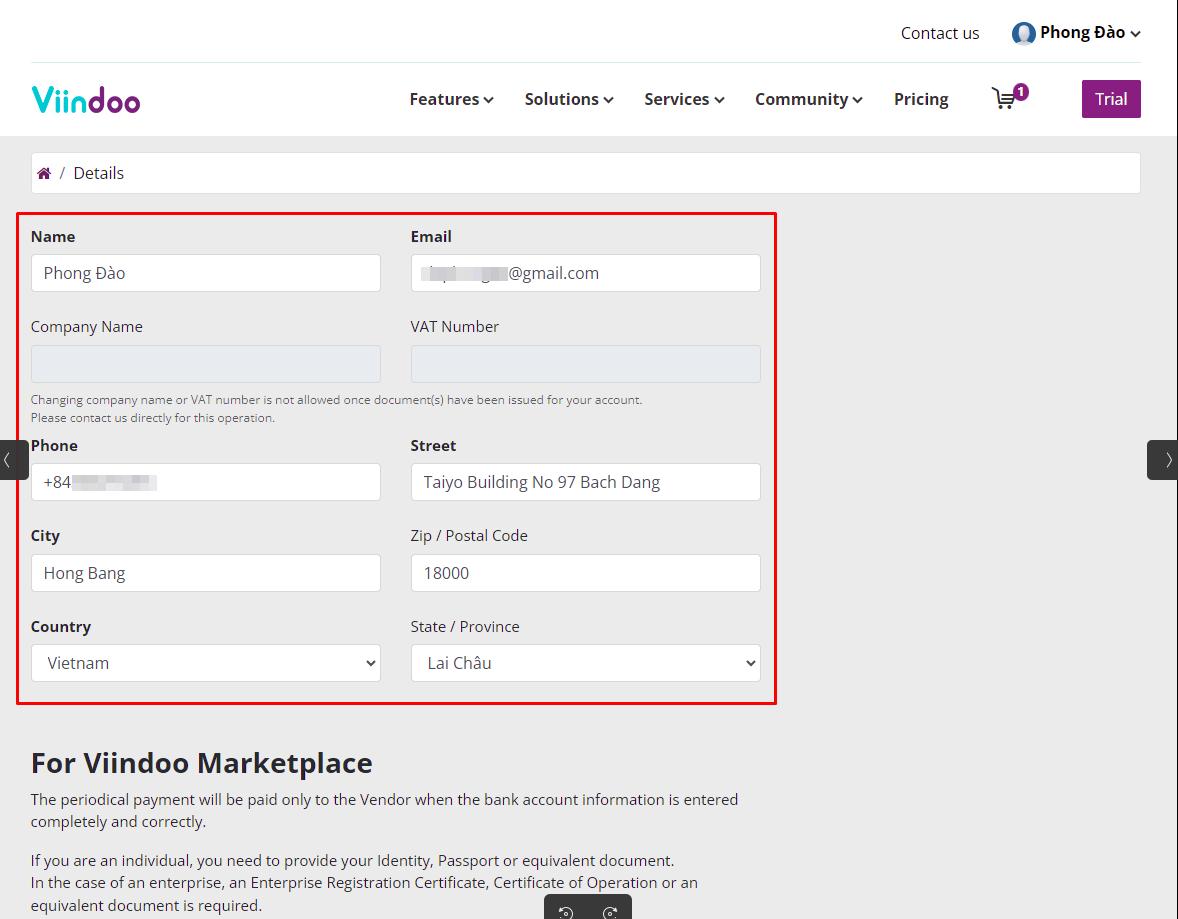Click the "The periodical payment" paragraph

pyautogui.click(x=385, y=811)
